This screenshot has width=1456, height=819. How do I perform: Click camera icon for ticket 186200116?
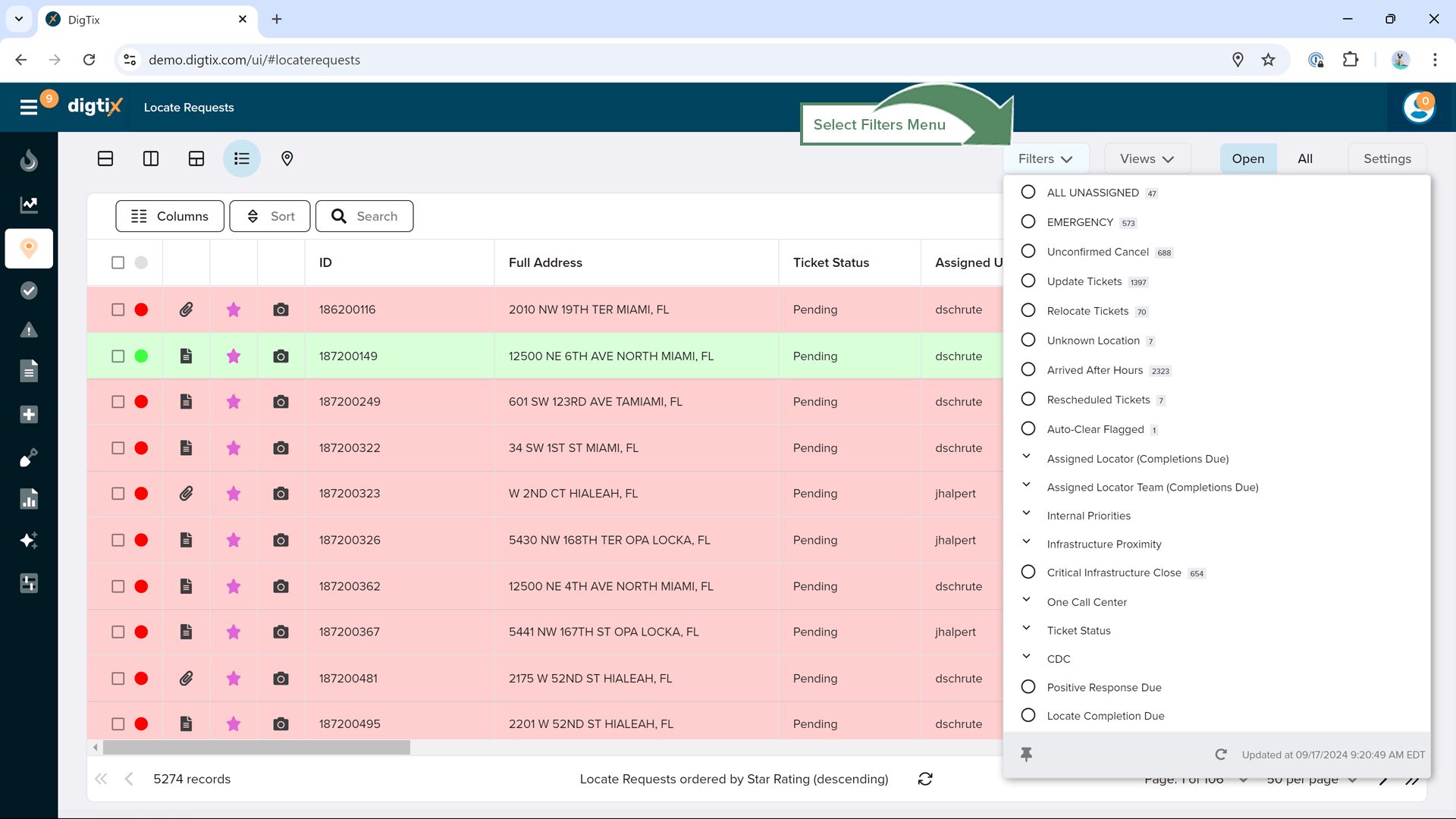[x=281, y=309]
